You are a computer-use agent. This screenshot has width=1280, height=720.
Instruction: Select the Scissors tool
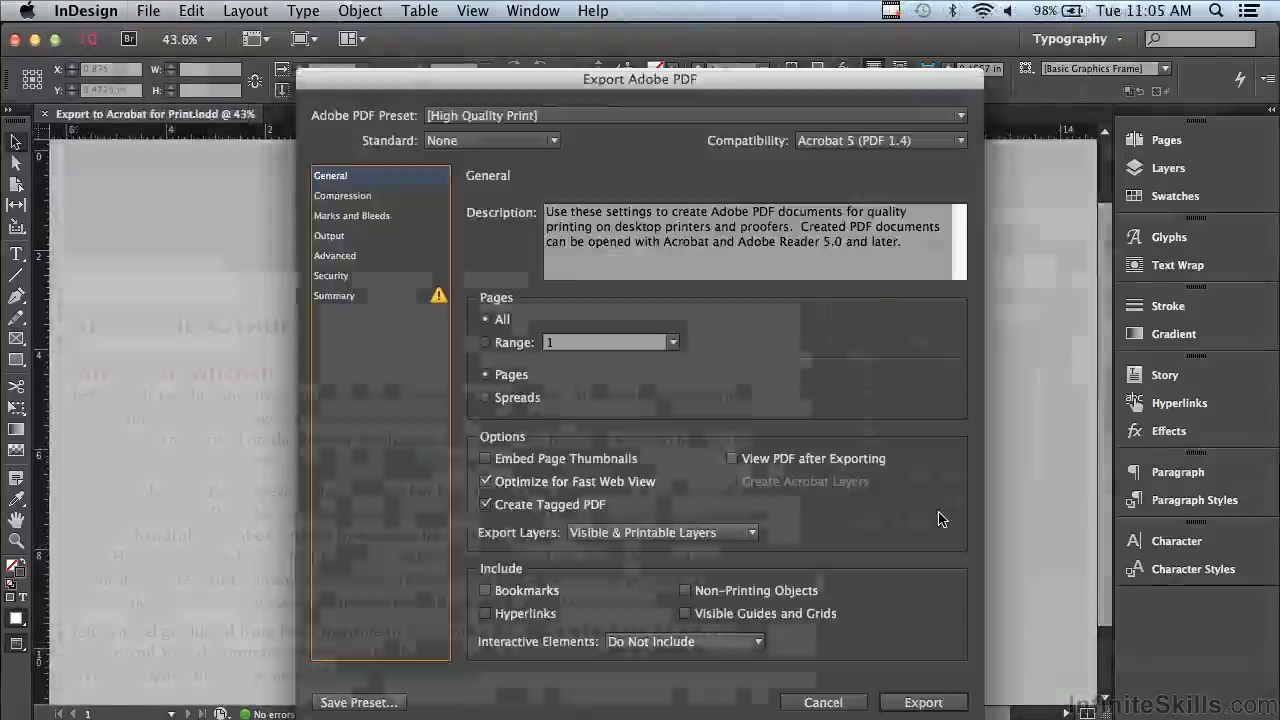[16, 386]
